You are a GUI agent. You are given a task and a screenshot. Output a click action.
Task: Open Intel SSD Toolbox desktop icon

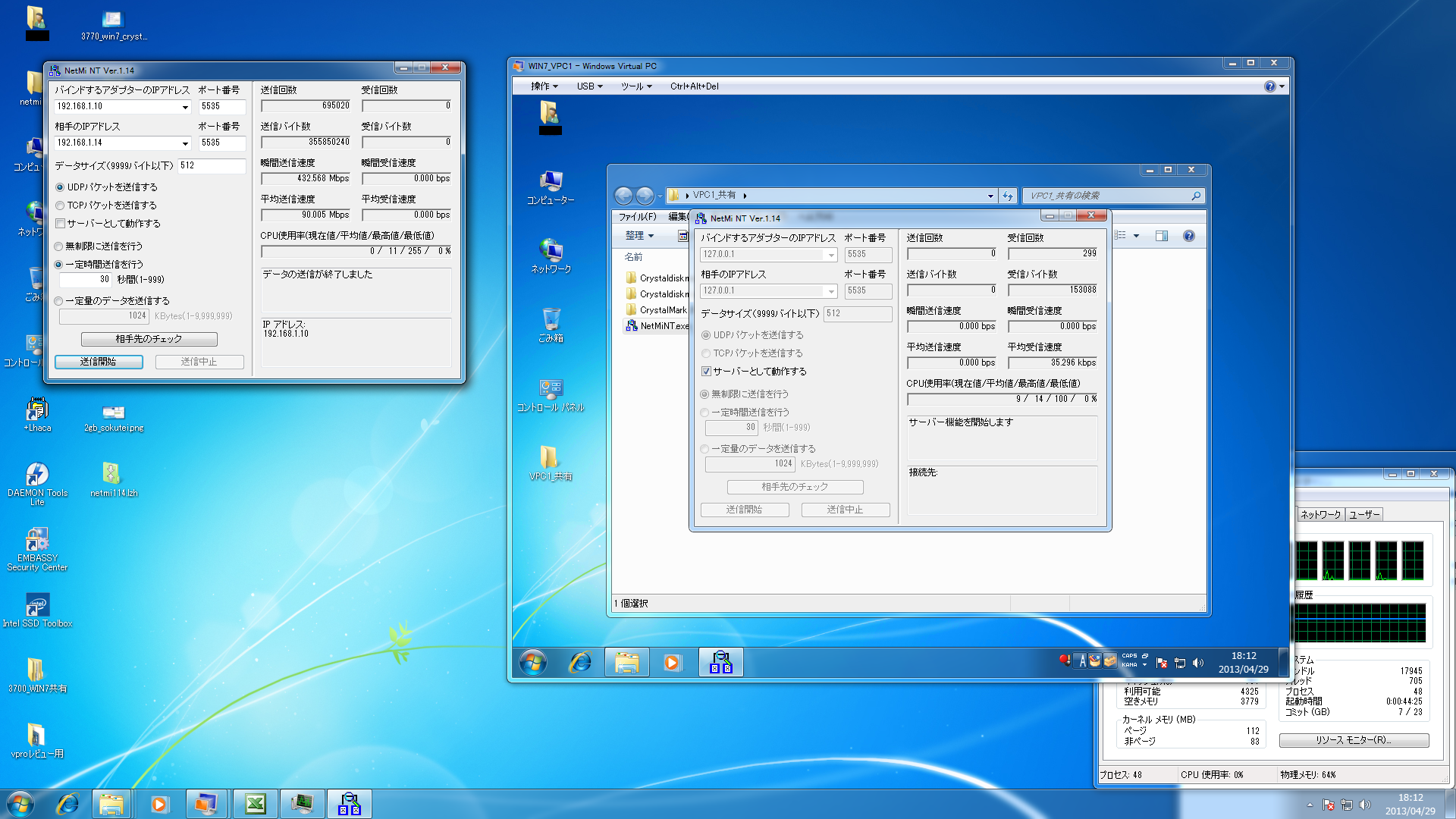coord(36,606)
